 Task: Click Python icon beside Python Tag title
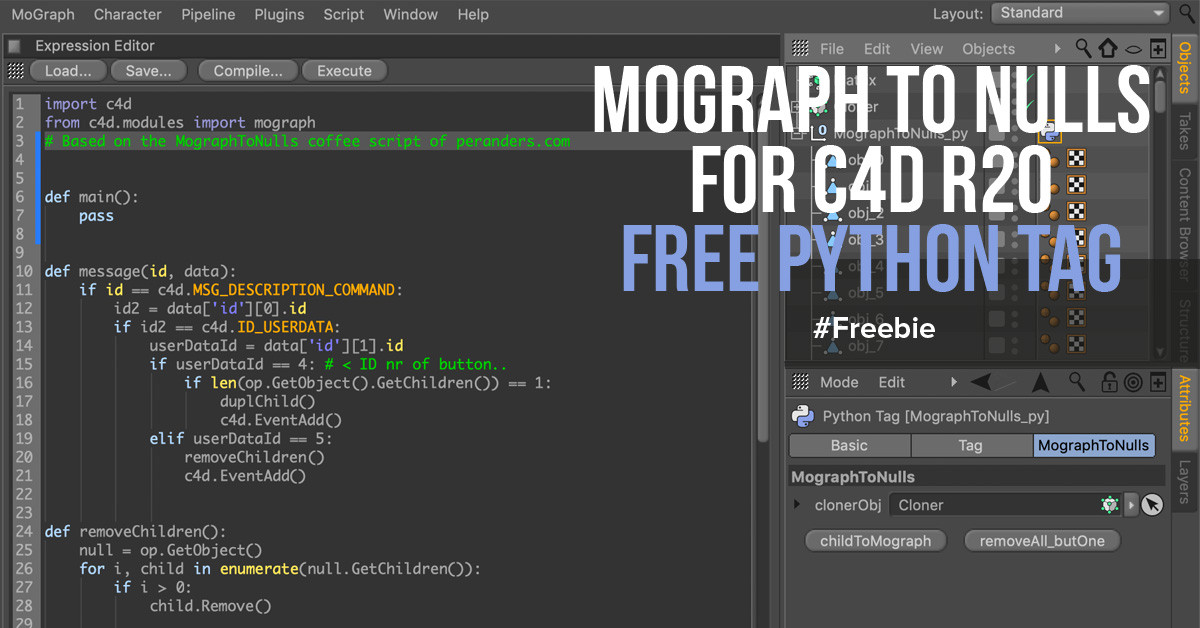click(802, 416)
